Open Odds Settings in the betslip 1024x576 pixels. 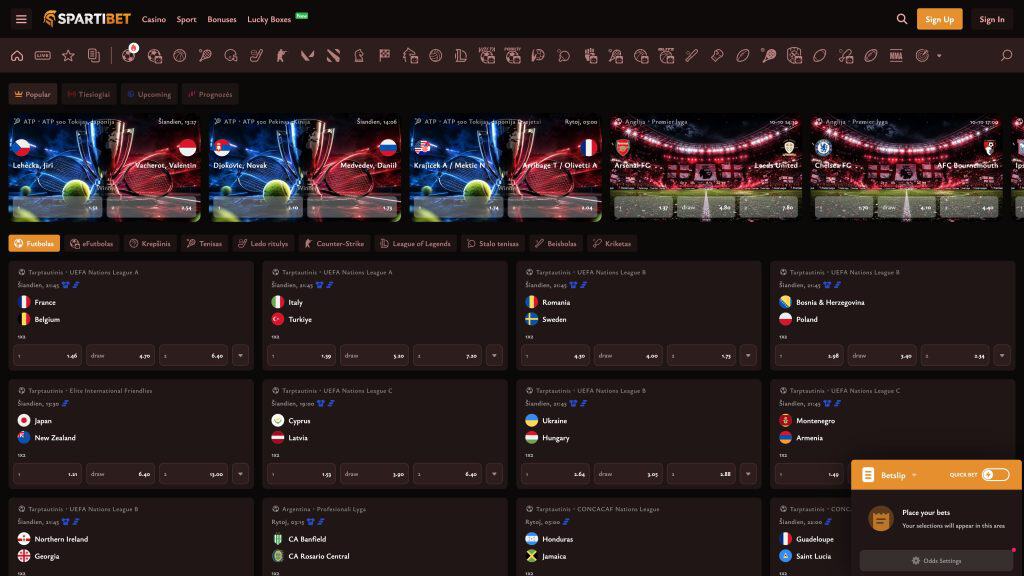click(x=936, y=560)
